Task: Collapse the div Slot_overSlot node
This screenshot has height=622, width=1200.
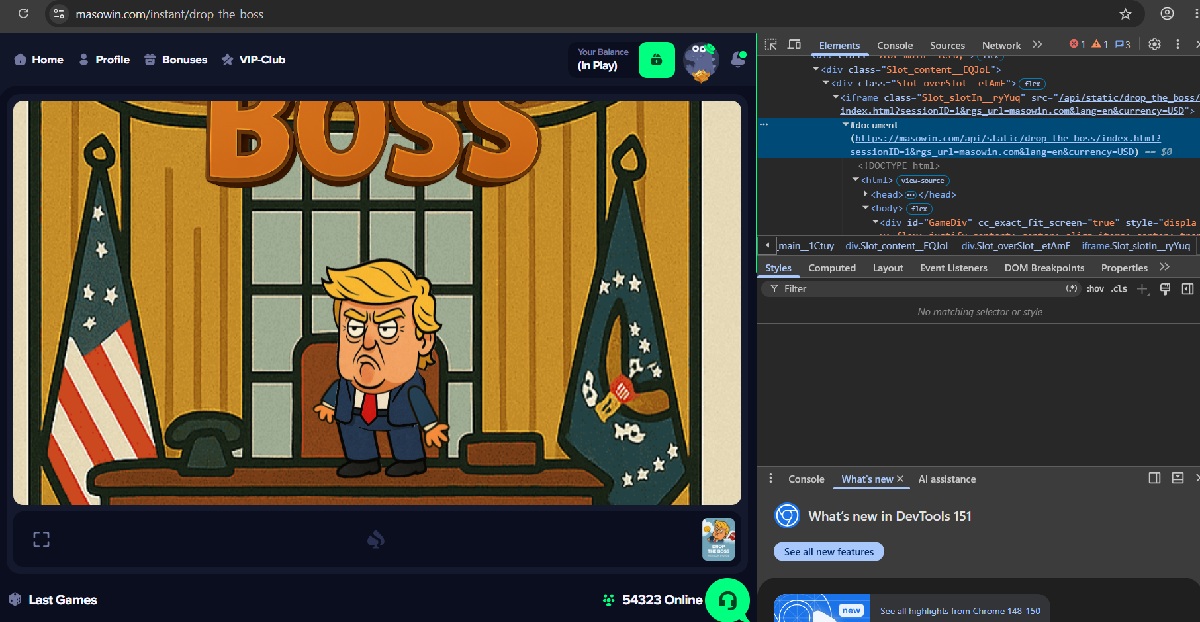Action: [x=824, y=84]
